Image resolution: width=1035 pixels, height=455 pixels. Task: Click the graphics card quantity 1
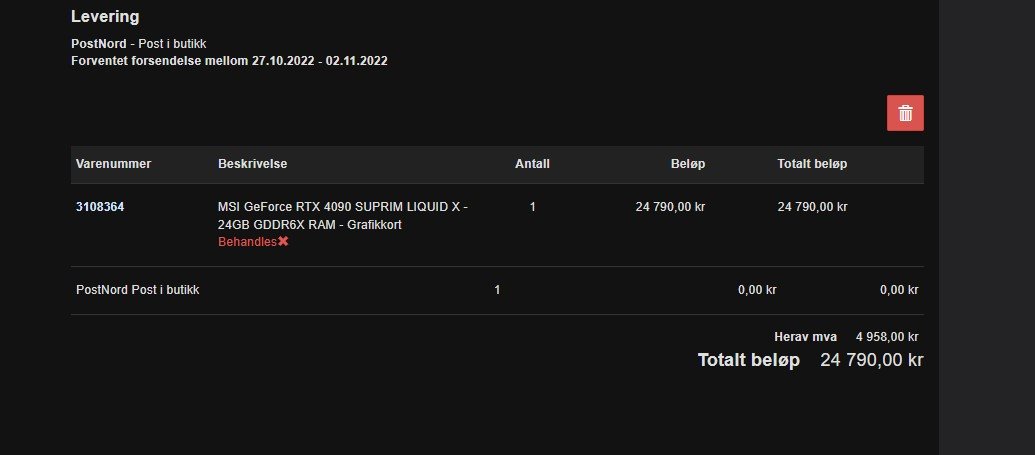click(533, 207)
